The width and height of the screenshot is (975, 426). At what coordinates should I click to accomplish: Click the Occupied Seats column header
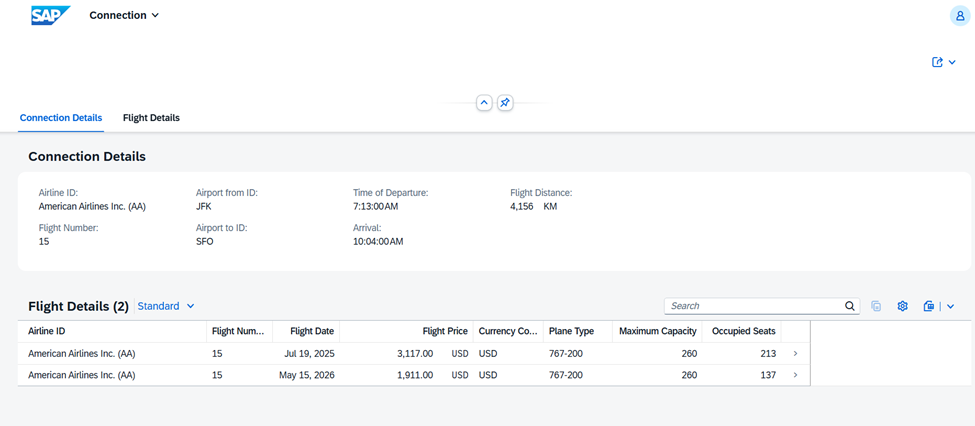coord(743,331)
